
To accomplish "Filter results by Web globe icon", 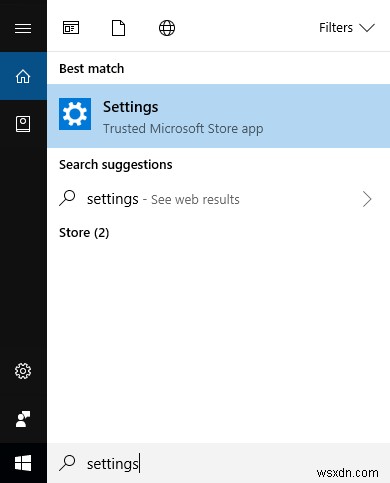I will click(x=167, y=28).
